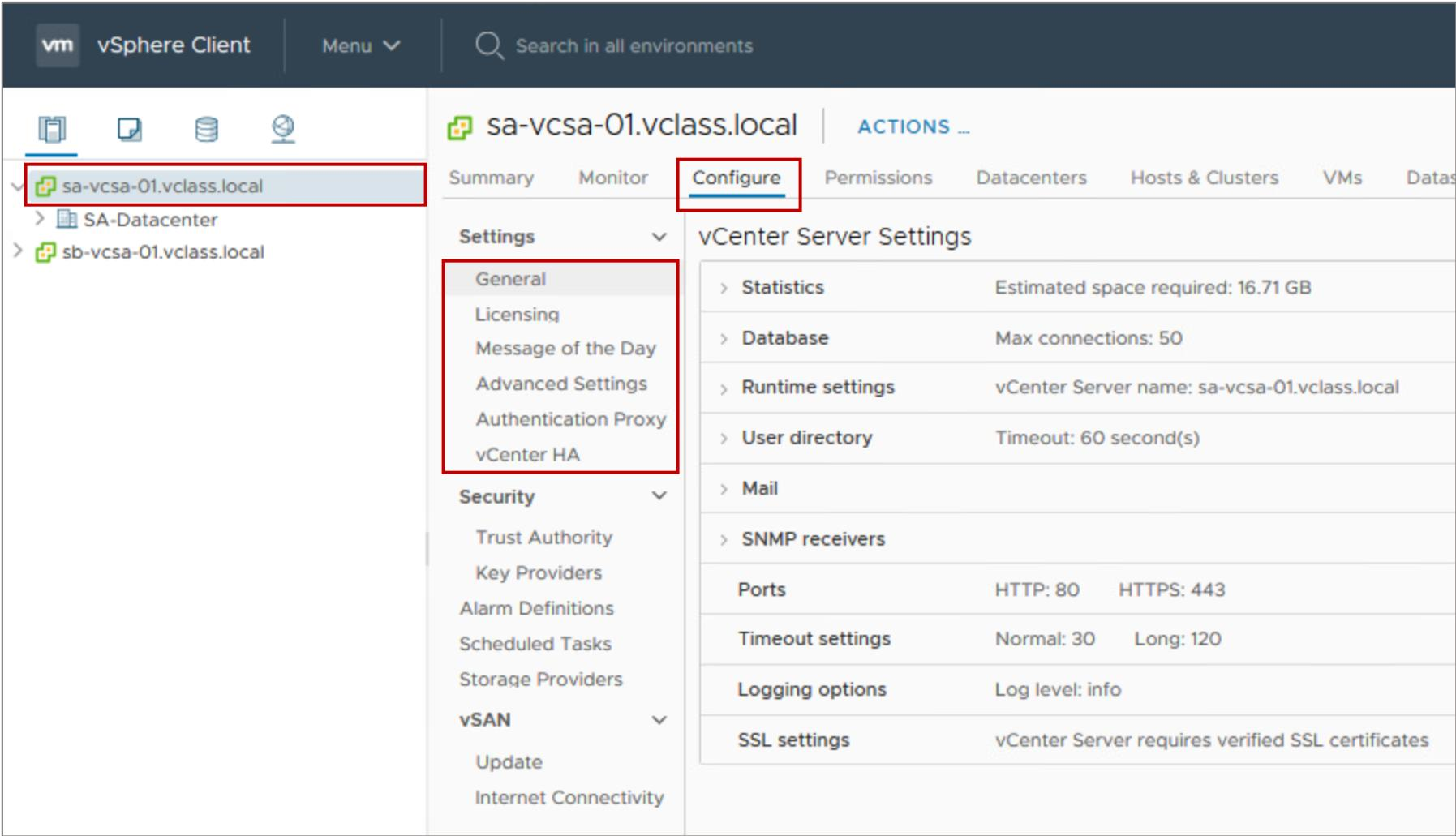Click the SA-Datacenter icon in the tree
Image resolution: width=1456 pixels, height=836 pixels.
click(x=67, y=219)
